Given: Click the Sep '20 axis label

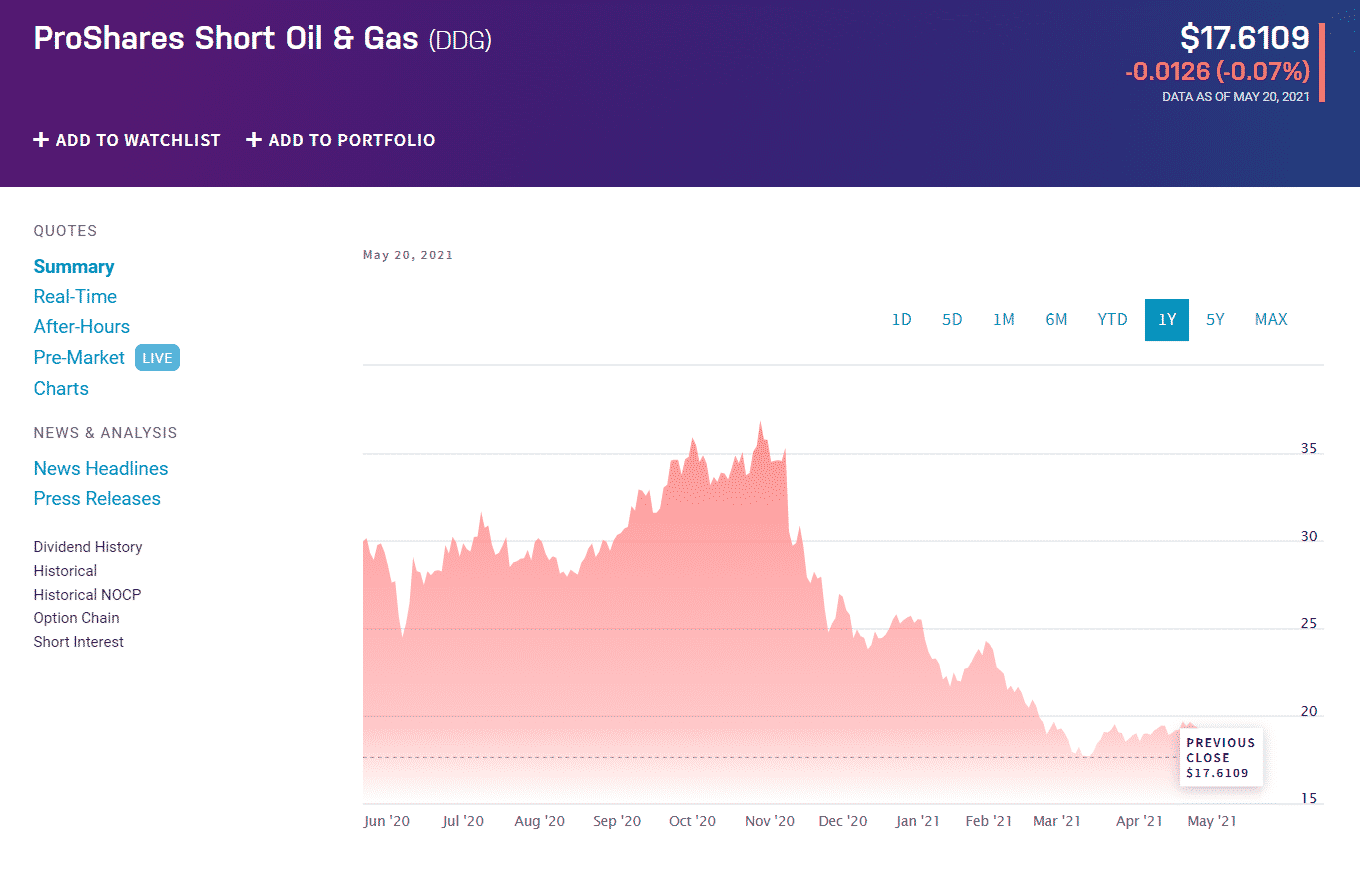Looking at the screenshot, I should (617, 821).
